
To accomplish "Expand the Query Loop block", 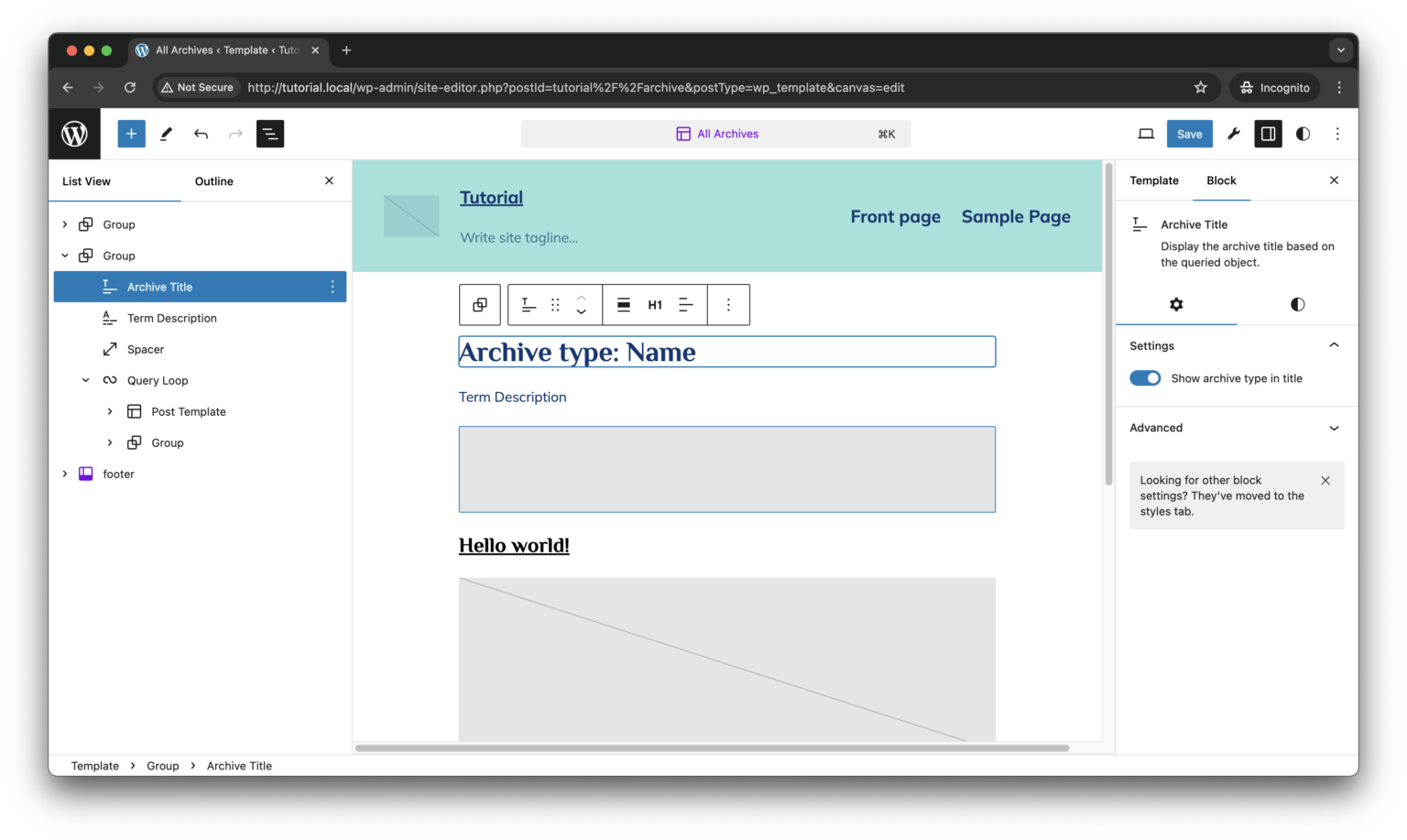I will [85, 379].
